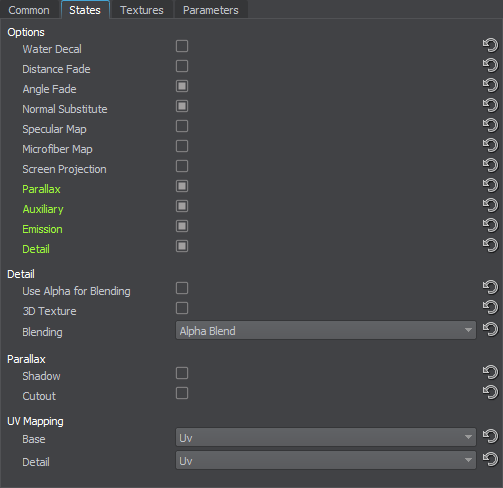Reset the Base UV Mapping value
This screenshot has width=503, height=488.
[x=490, y=436]
